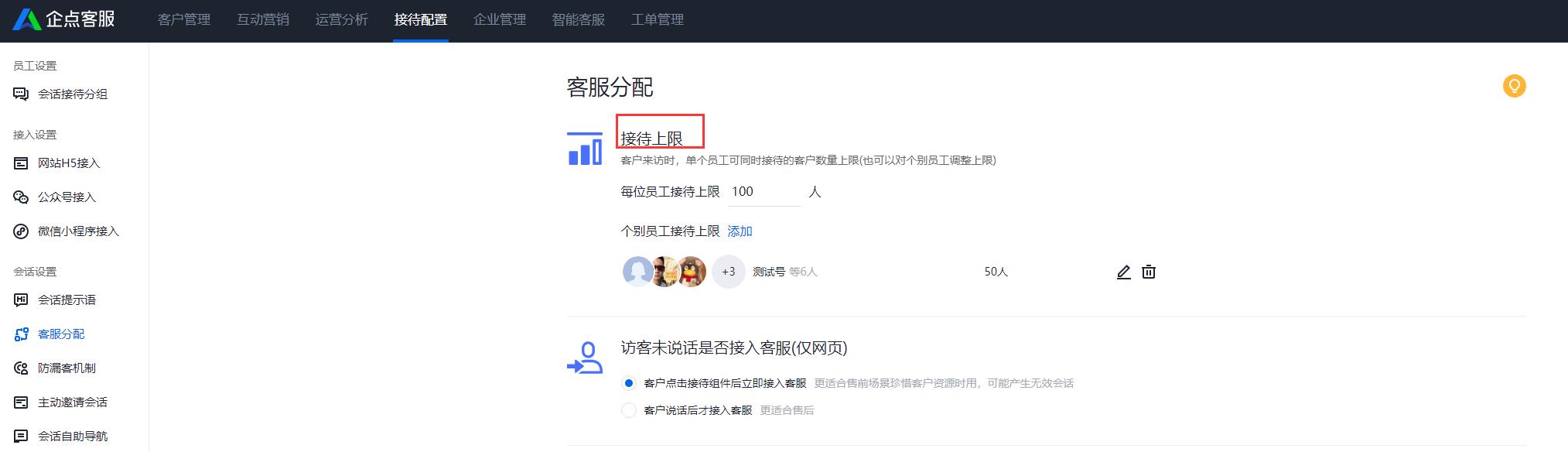Edit the 50人 staff limit entry
Image resolution: width=1568 pixels, height=452 pixels.
[x=1124, y=272]
